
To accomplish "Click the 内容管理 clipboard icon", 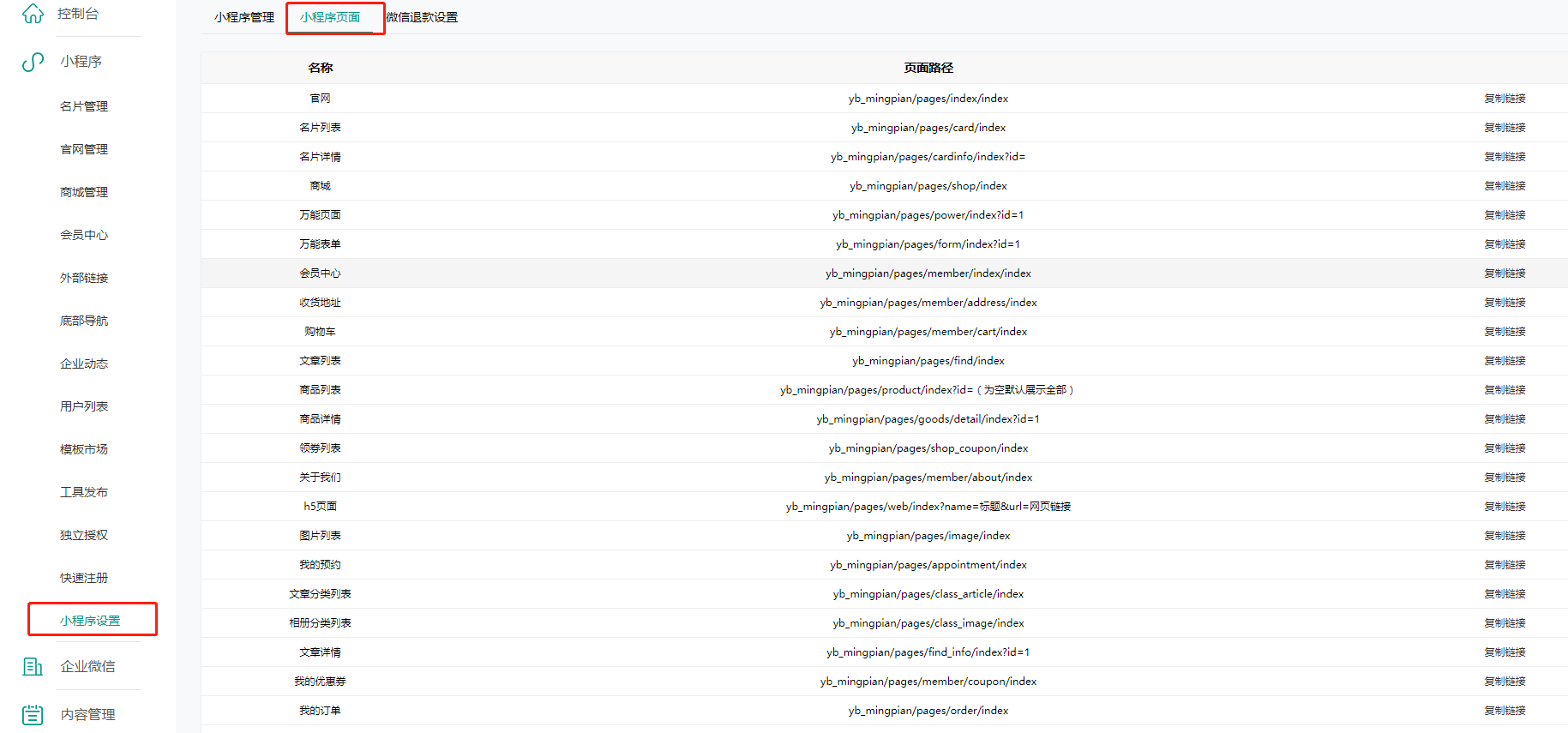I will 33,714.
